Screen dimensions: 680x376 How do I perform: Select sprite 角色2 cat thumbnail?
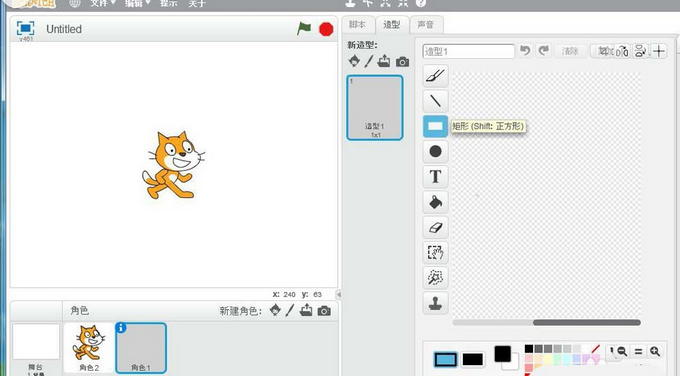click(x=89, y=348)
